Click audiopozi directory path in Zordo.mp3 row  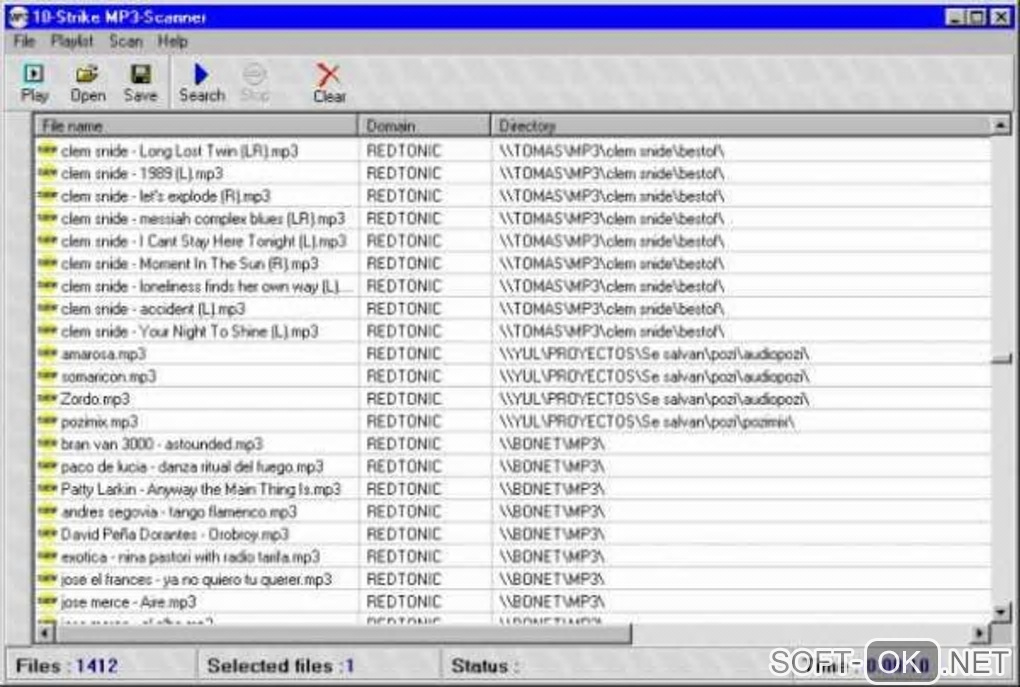pos(654,399)
